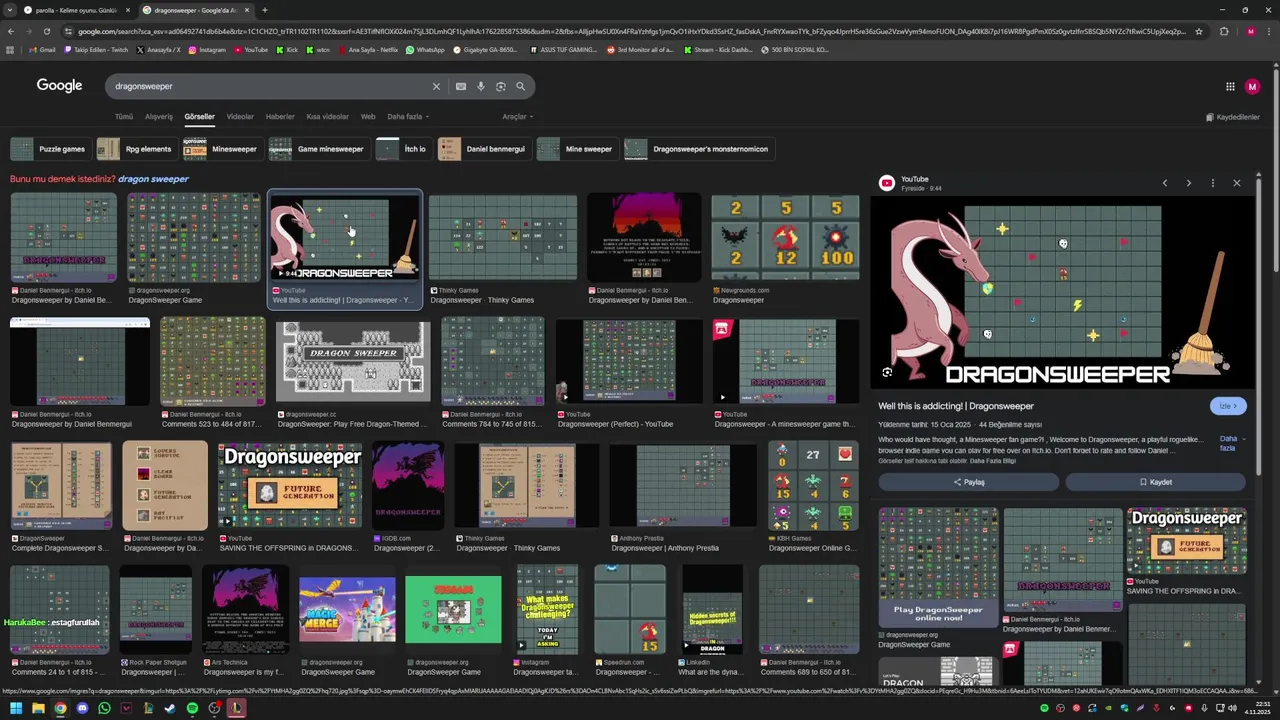This screenshot has width=1280, height=720.
Task: Switch to the Kısa videolar tab
Action: pyautogui.click(x=328, y=116)
